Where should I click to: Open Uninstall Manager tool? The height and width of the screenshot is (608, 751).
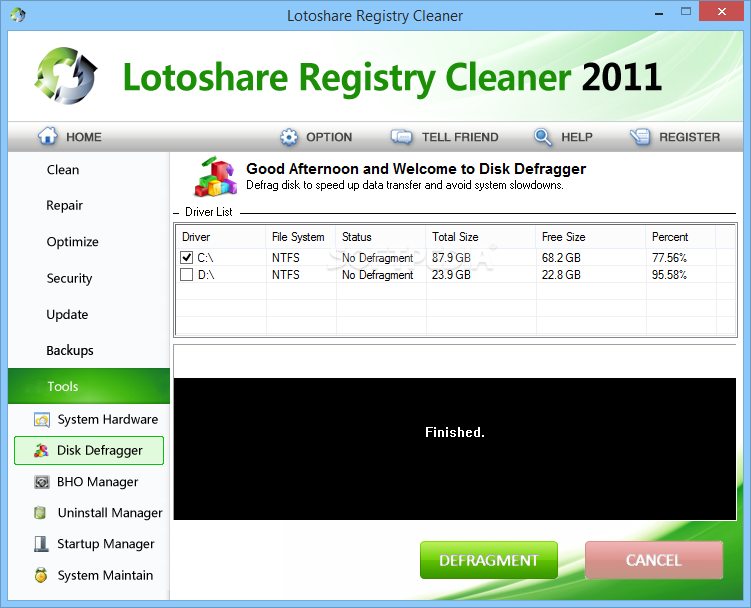coord(110,513)
